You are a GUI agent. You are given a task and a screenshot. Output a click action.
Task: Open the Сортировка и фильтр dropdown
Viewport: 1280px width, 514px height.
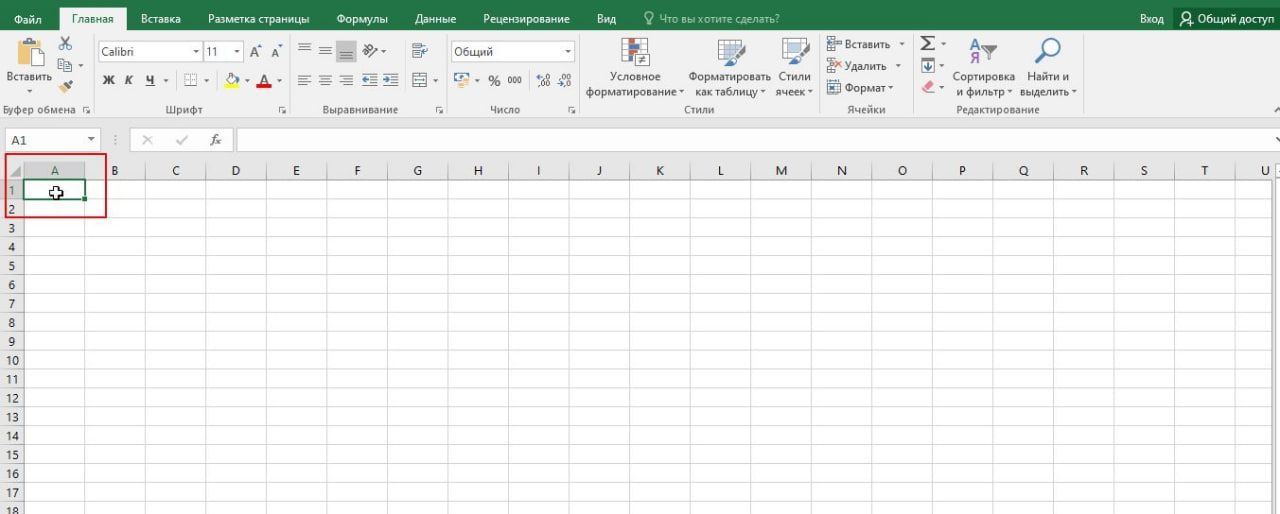(983, 66)
